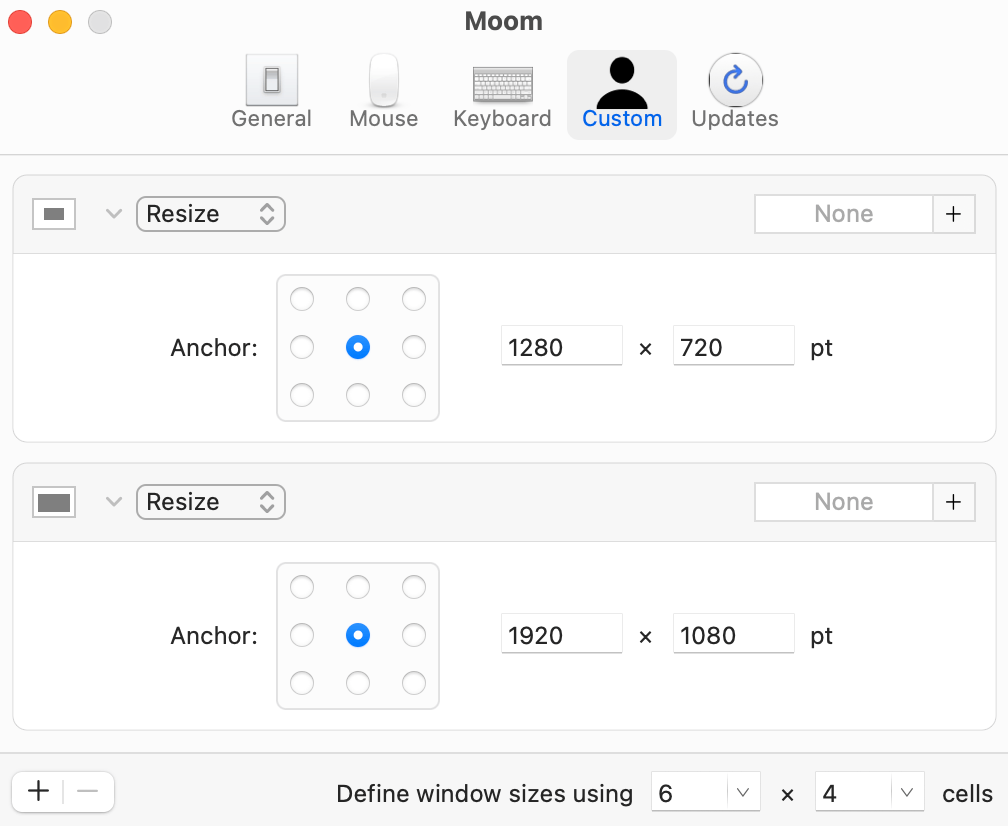Open the Resize action popup in first entry

[211, 214]
